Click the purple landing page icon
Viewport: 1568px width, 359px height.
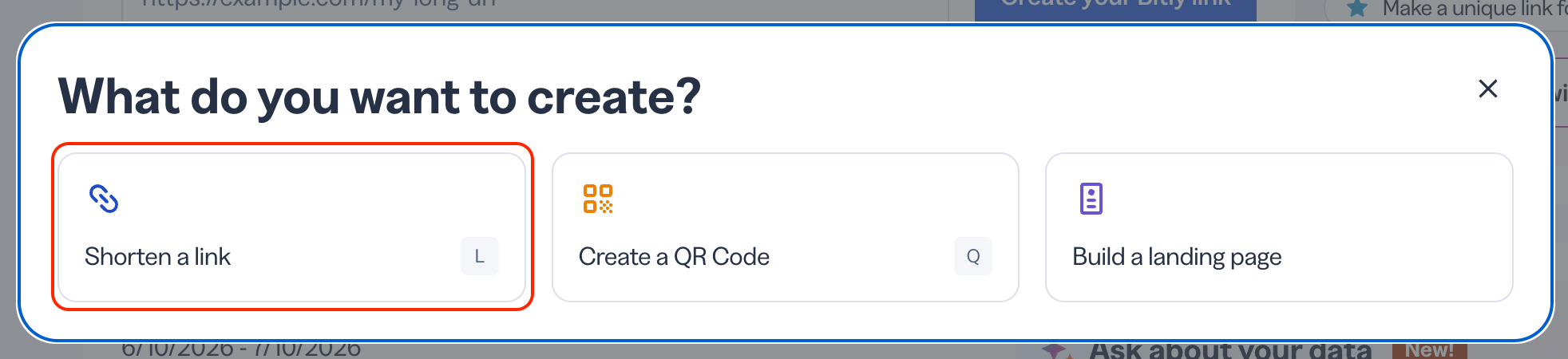(x=1091, y=199)
